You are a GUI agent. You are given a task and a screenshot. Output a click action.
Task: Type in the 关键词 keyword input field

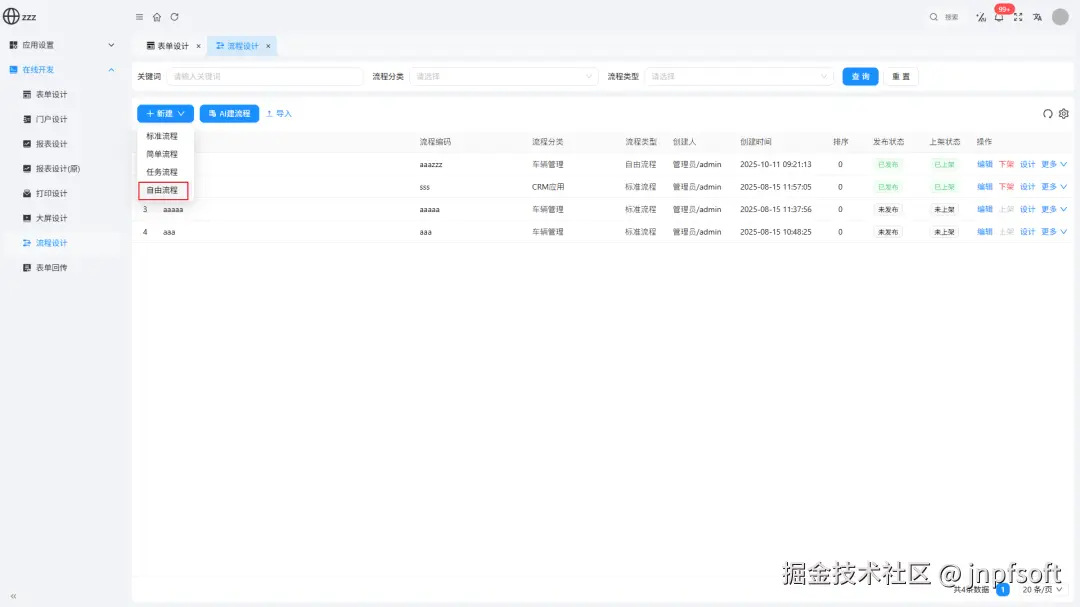point(264,76)
